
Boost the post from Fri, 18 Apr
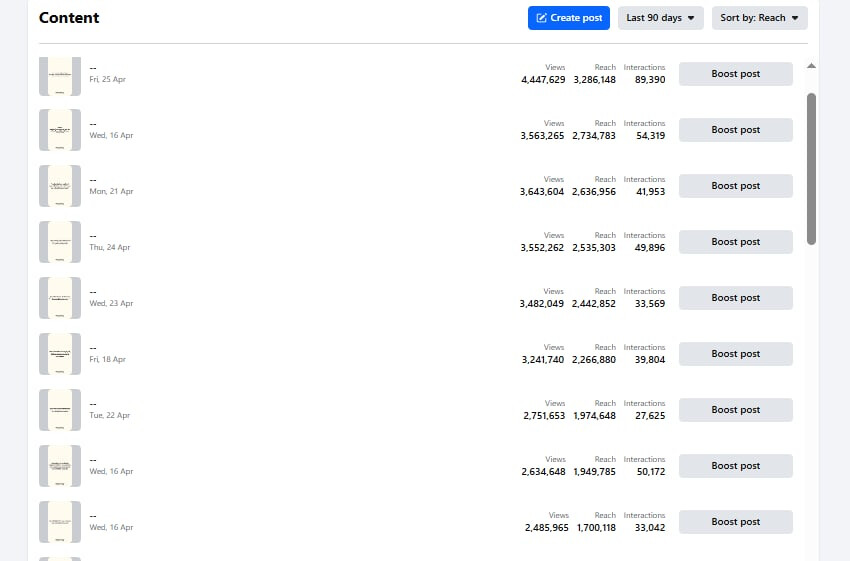[736, 354]
